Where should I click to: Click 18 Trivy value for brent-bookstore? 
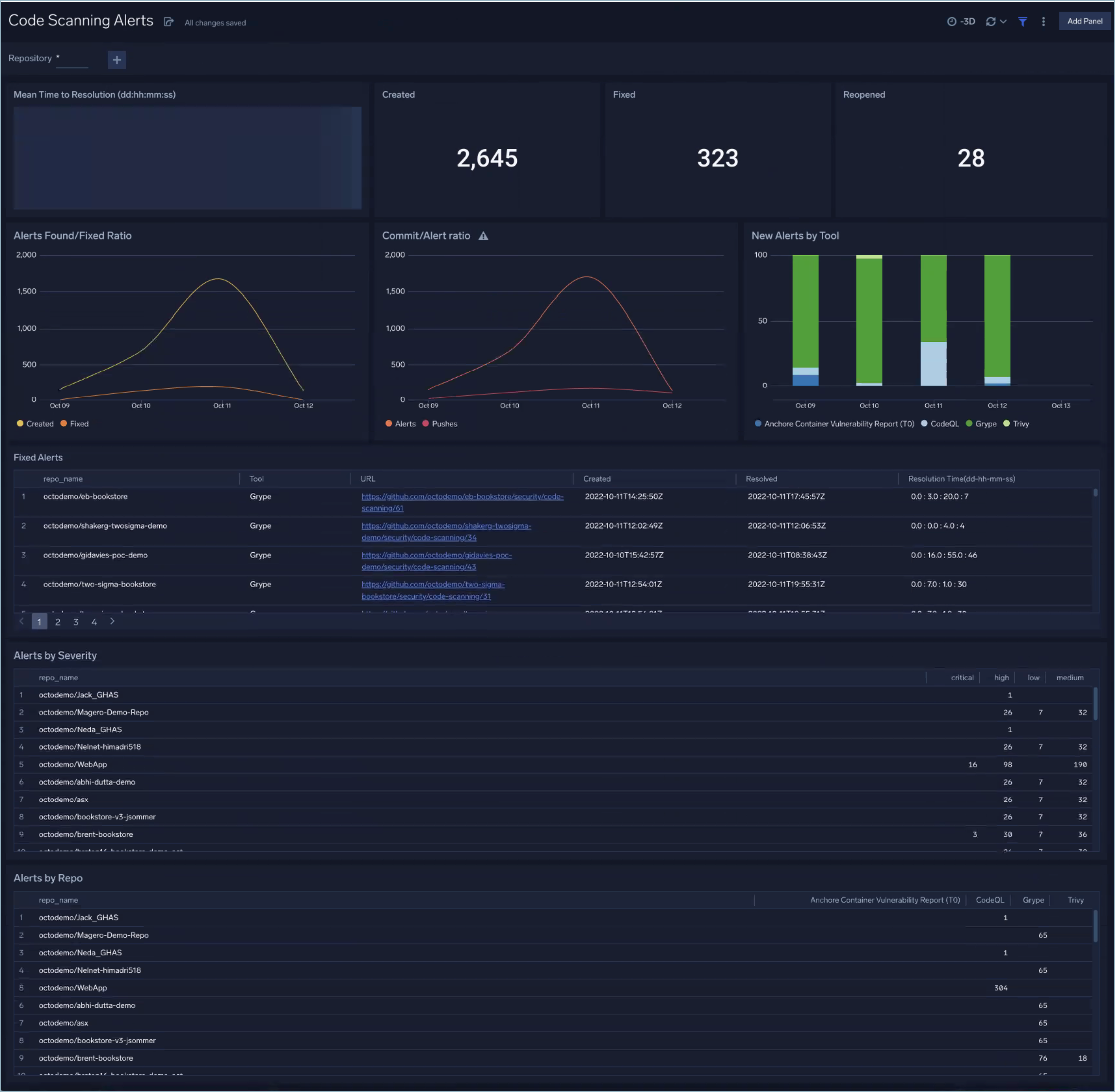(1082, 1058)
